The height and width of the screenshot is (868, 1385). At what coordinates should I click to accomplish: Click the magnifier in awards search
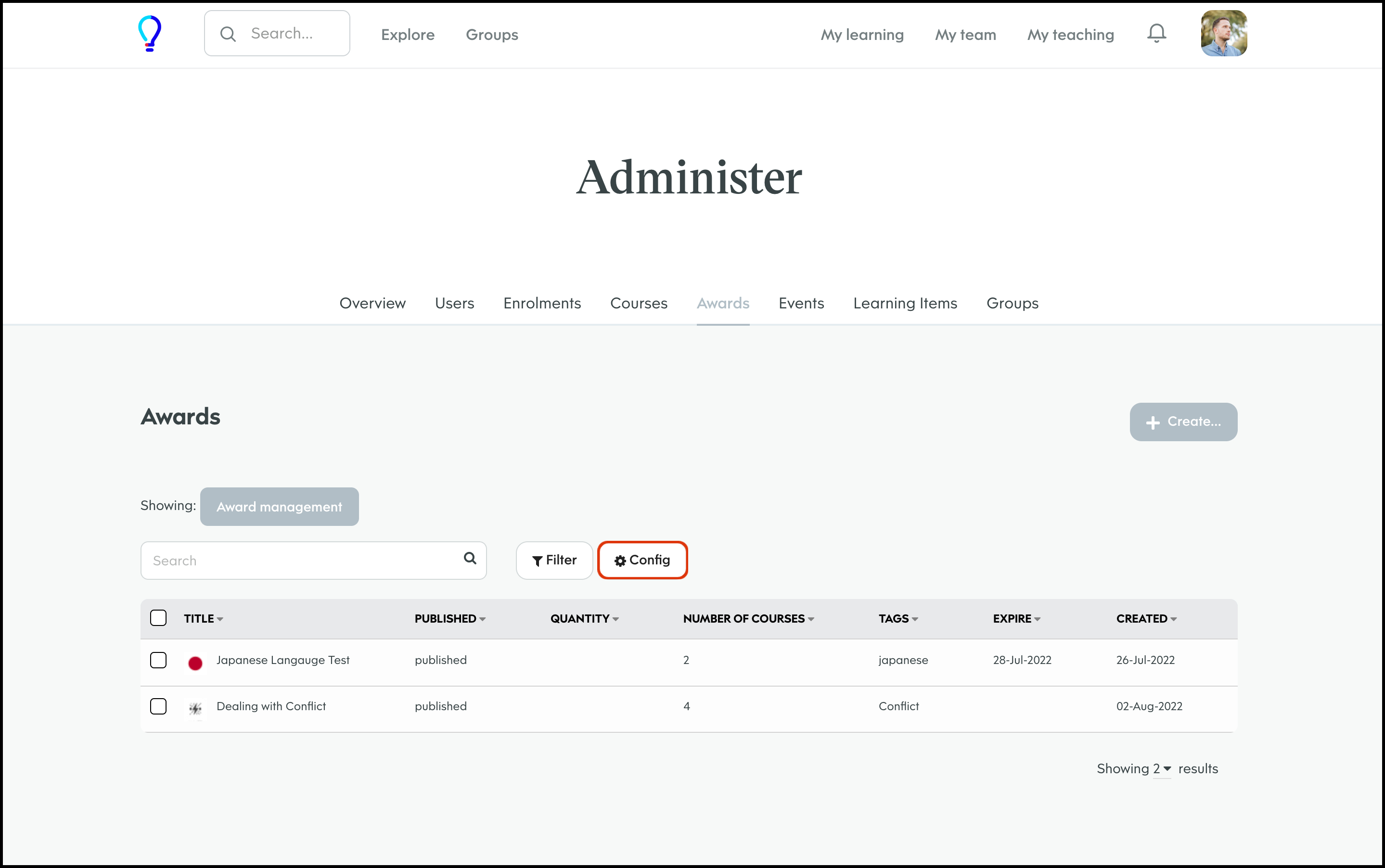(x=470, y=559)
